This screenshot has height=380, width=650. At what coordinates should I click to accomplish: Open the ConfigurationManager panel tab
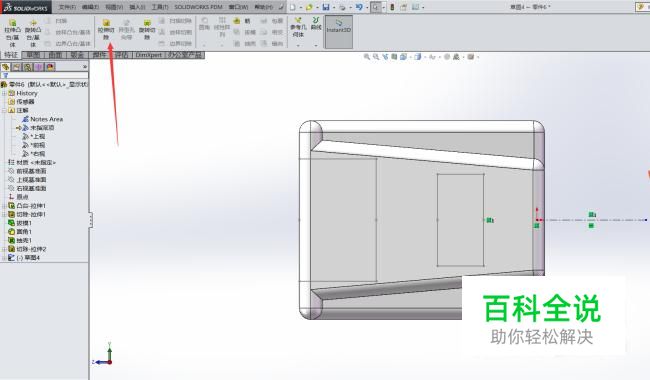click(27, 67)
